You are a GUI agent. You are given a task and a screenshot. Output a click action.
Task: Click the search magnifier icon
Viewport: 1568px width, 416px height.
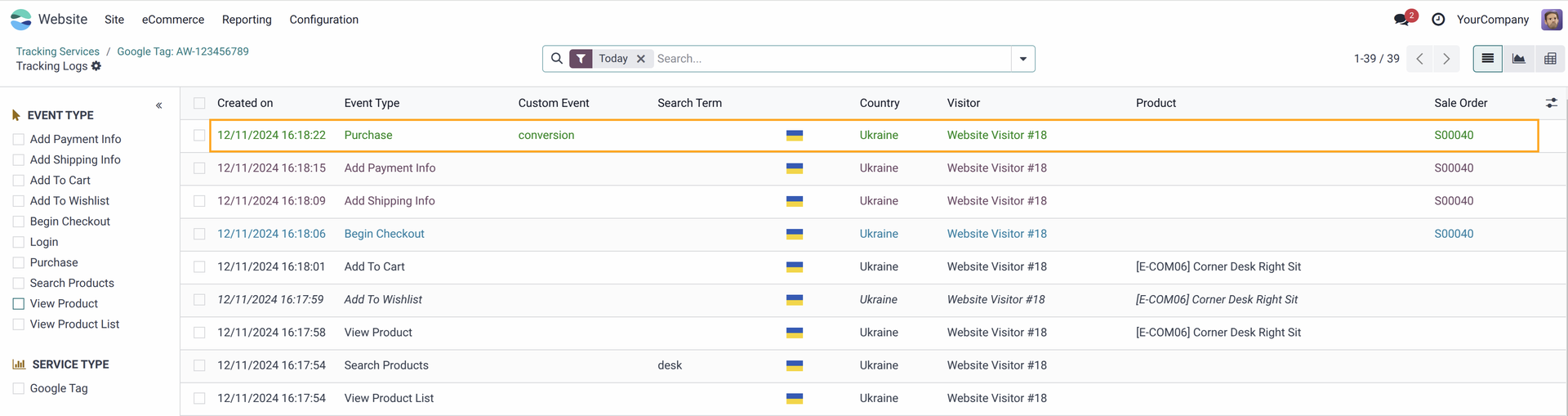pyautogui.click(x=557, y=59)
